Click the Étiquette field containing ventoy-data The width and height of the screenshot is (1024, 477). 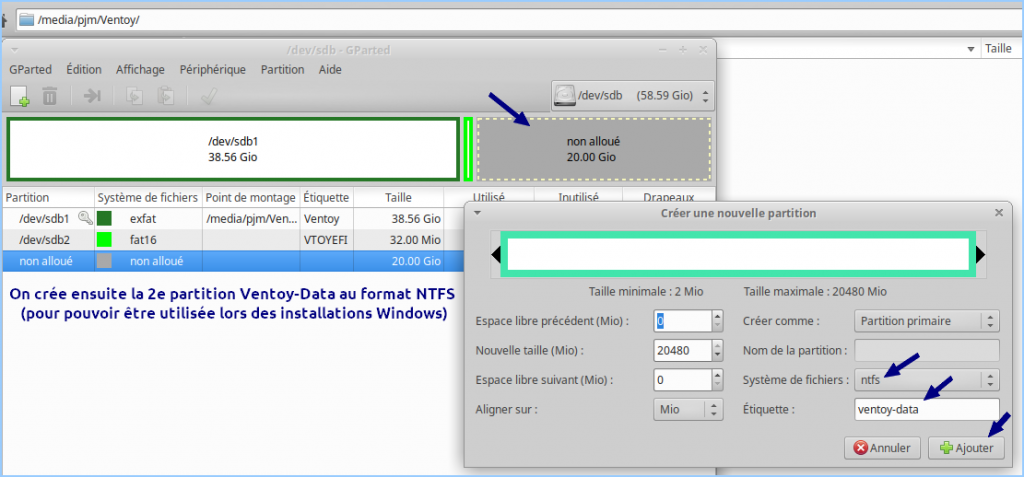tap(926, 409)
